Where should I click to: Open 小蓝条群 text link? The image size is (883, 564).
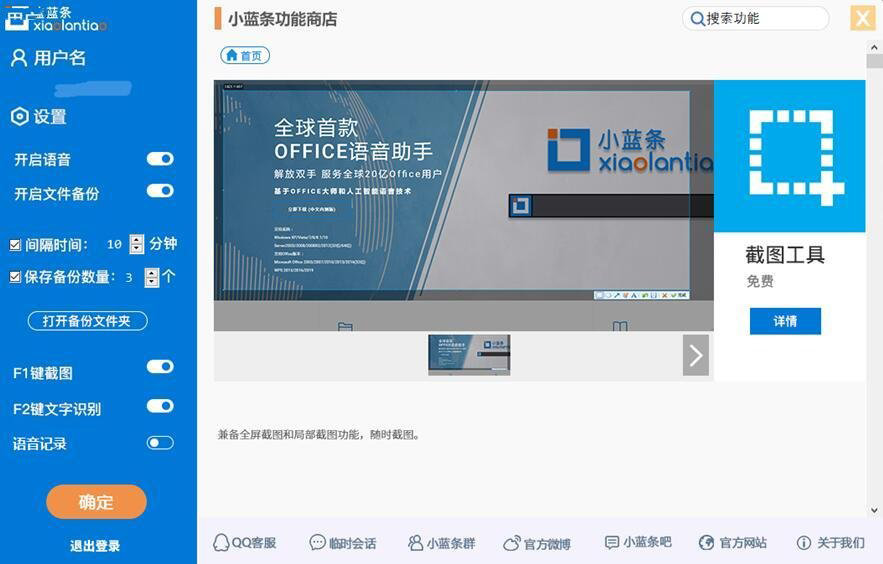point(451,543)
